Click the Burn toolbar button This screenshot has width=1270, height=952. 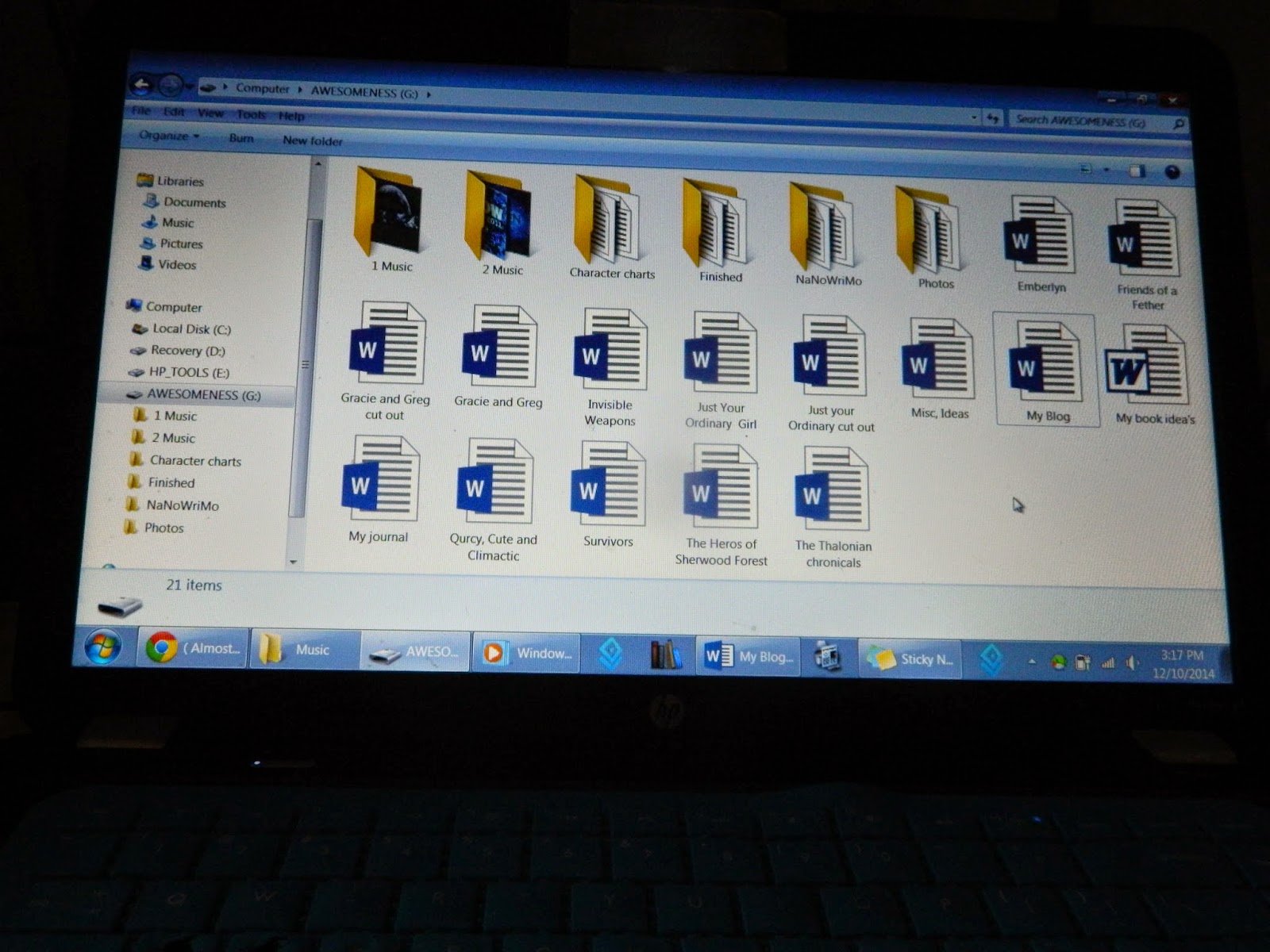coord(241,138)
